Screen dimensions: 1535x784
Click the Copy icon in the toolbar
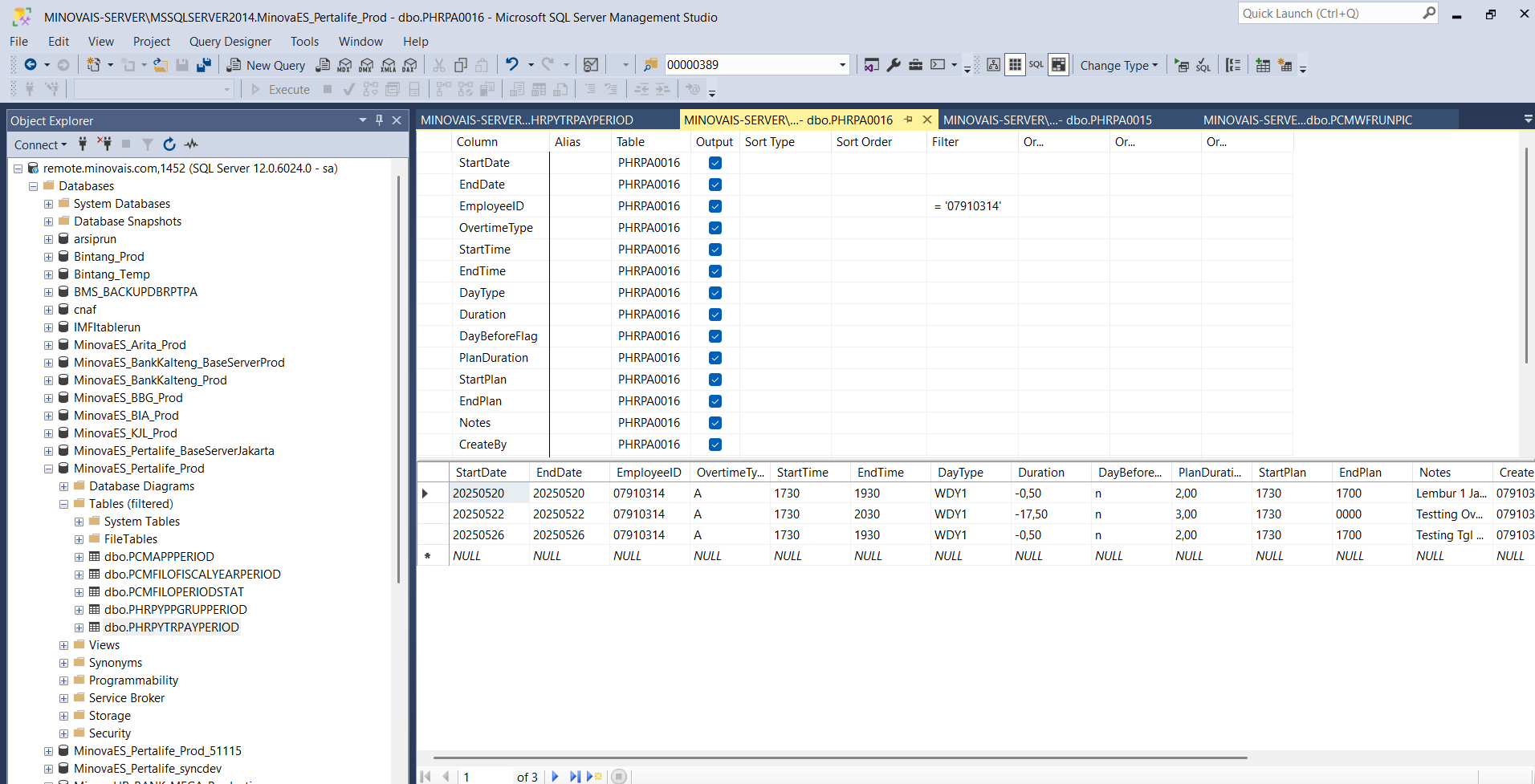(461, 65)
